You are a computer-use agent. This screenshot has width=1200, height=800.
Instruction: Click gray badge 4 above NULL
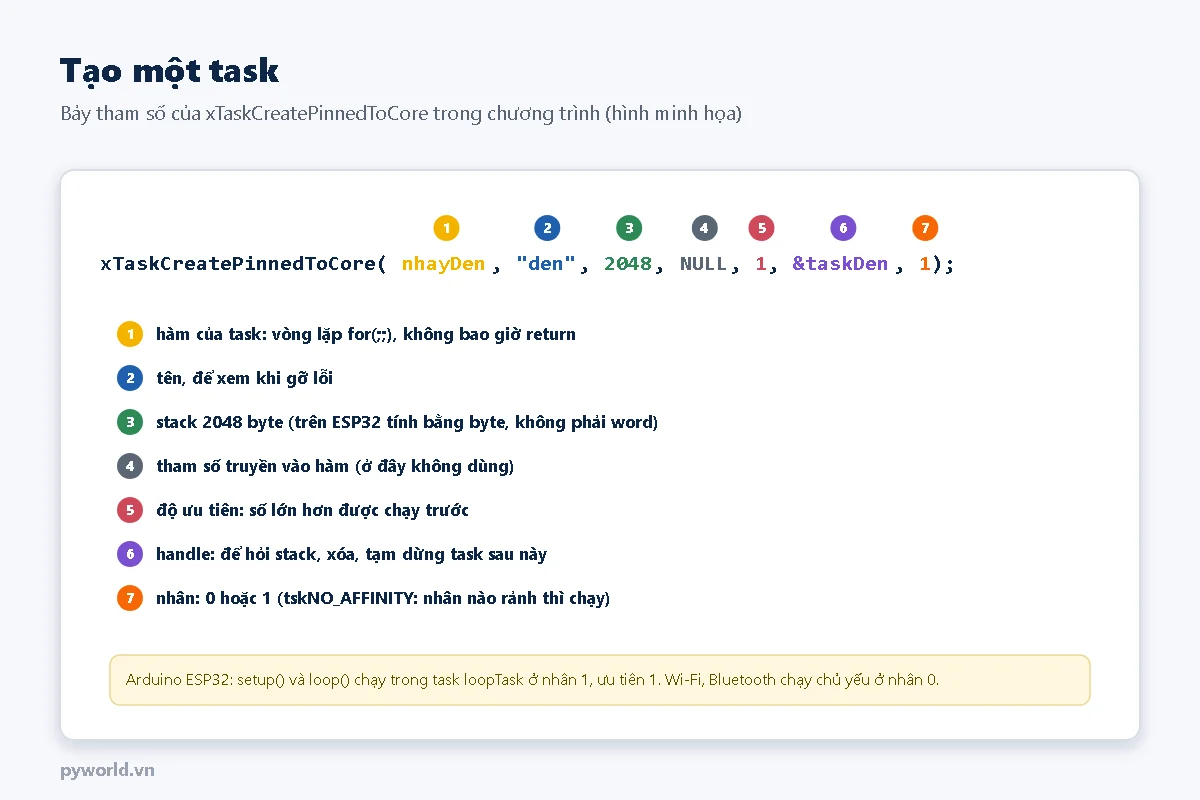click(704, 228)
